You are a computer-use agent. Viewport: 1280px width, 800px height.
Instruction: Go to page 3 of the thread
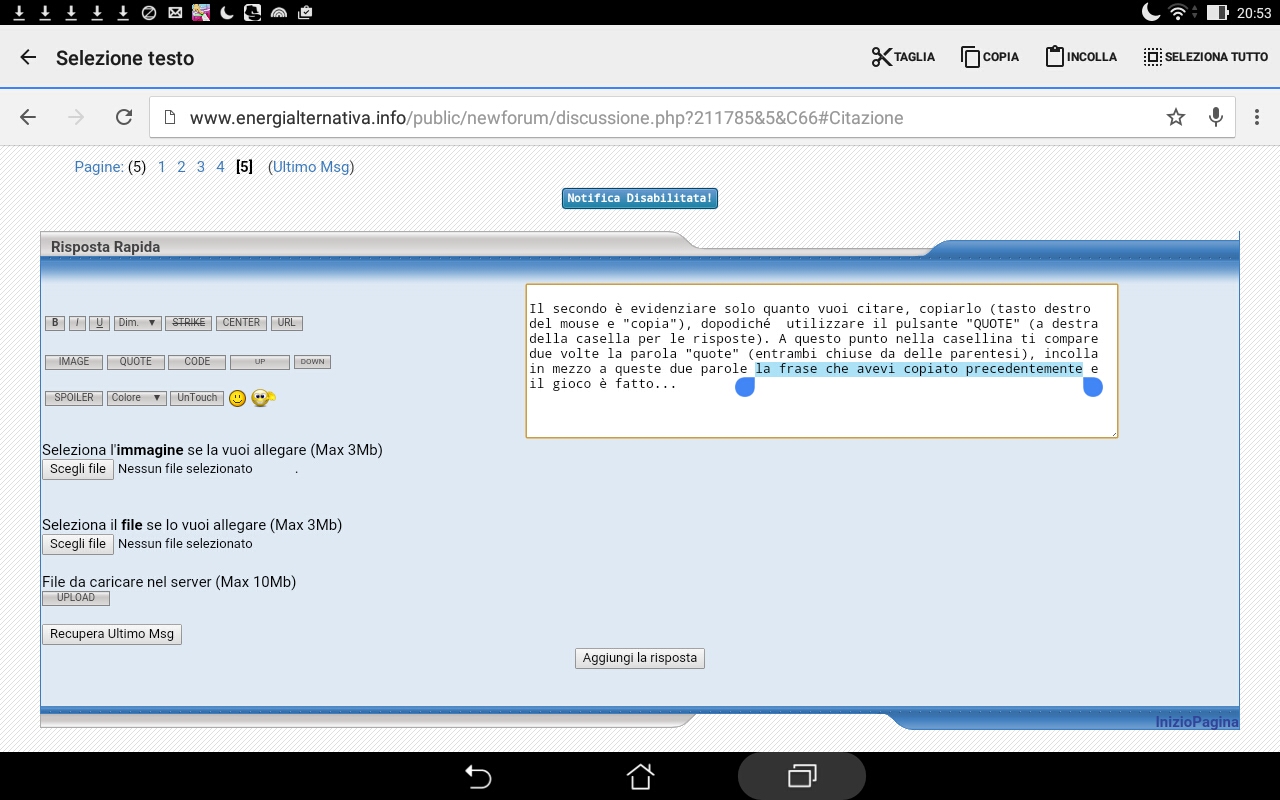pyautogui.click(x=201, y=167)
